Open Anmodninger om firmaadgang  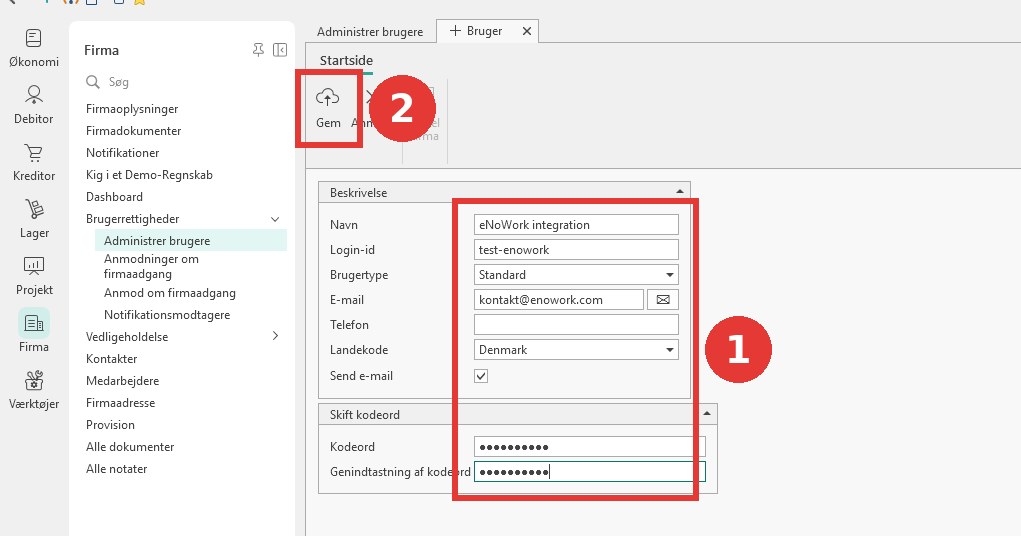pyautogui.click(x=151, y=266)
